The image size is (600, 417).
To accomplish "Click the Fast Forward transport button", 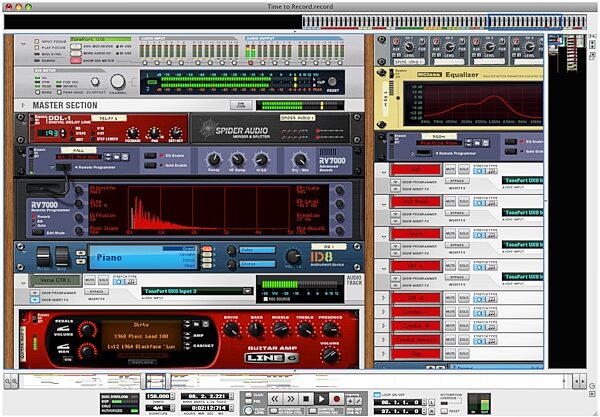I will 290,399.
